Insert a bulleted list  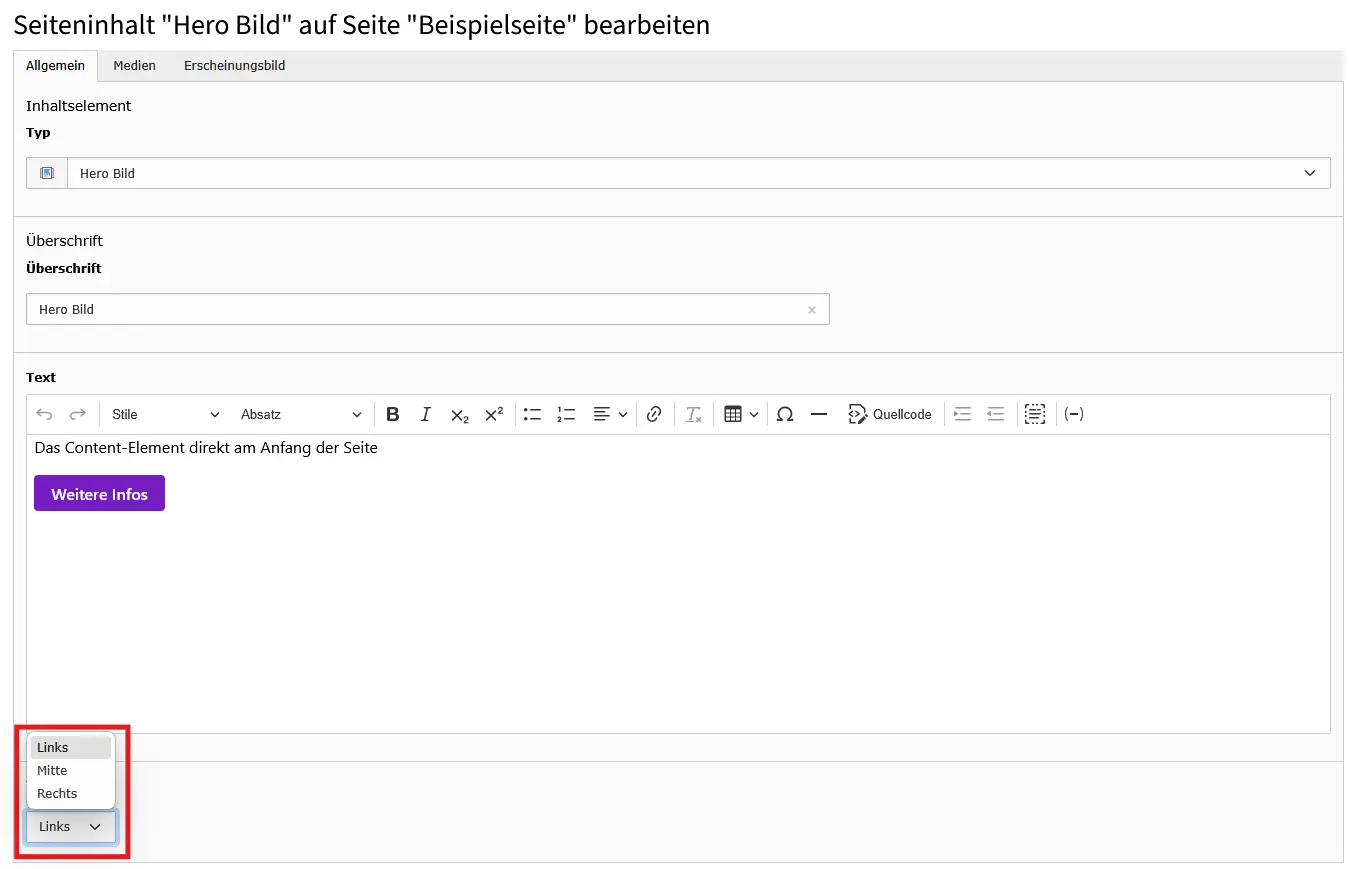[532, 414]
